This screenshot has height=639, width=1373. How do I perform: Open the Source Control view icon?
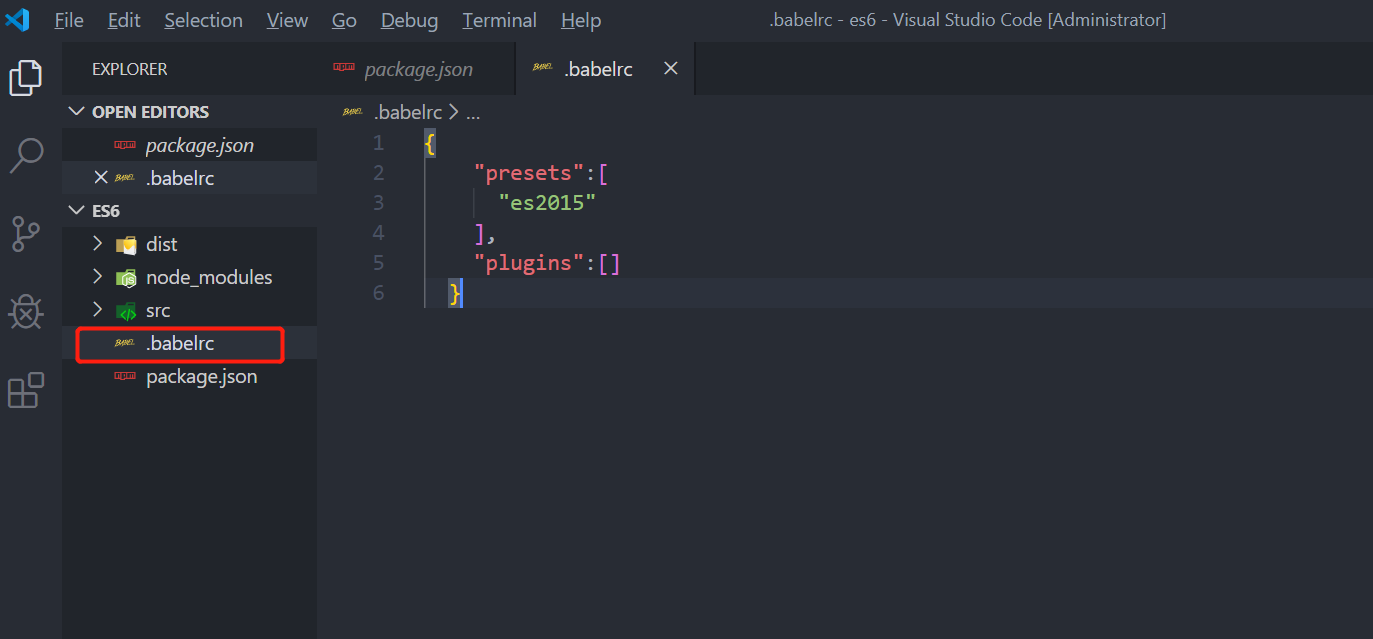pos(26,234)
